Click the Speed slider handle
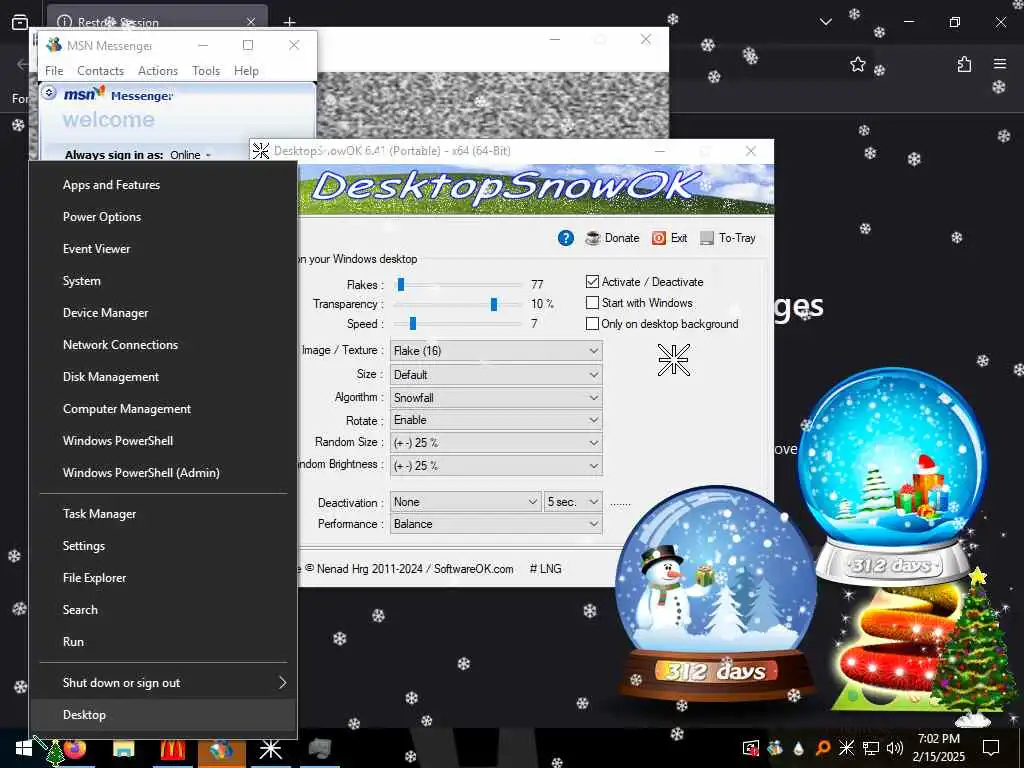The width and height of the screenshot is (1024, 768). (x=413, y=323)
